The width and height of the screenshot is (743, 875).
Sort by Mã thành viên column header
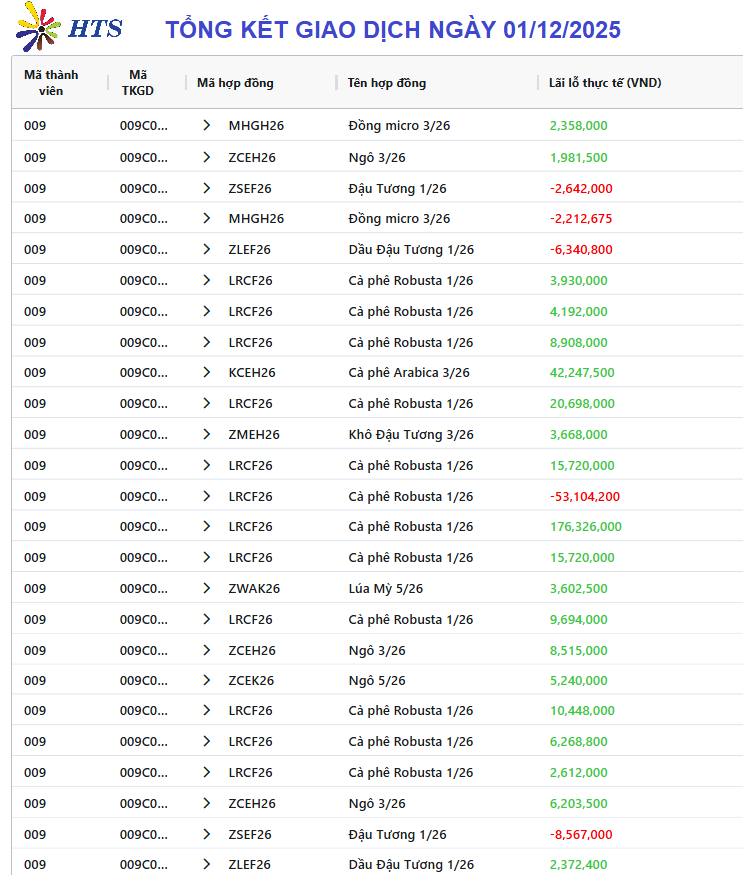pos(51,82)
